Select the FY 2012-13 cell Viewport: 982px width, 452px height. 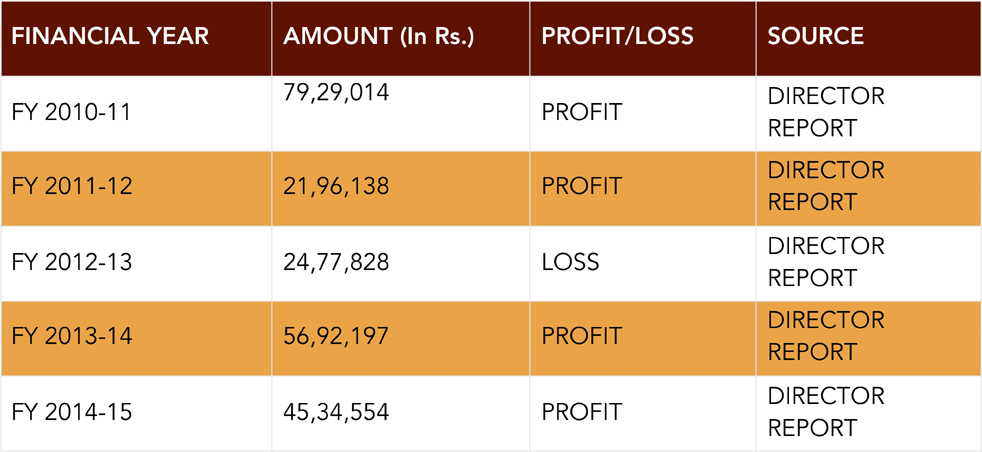(x=71, y=262)
